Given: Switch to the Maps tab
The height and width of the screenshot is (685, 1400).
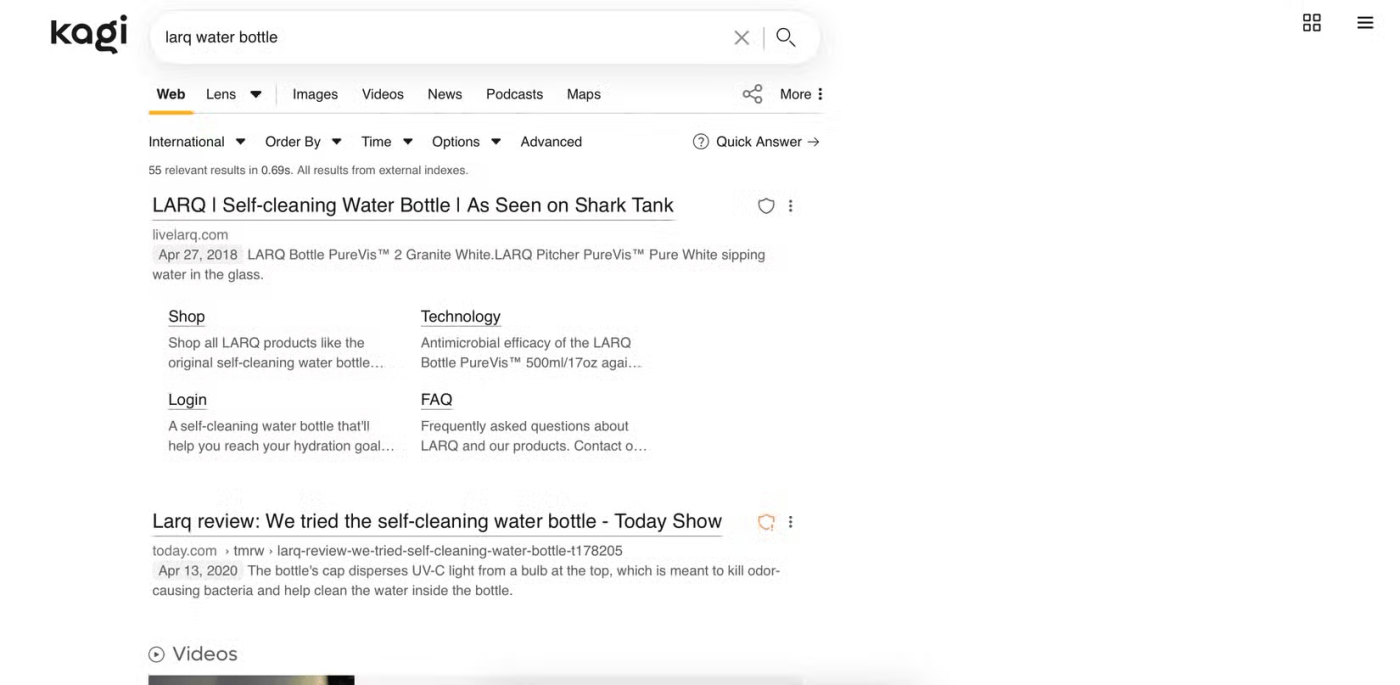Looking at the screenshot, I should click(x=584, y=94).
